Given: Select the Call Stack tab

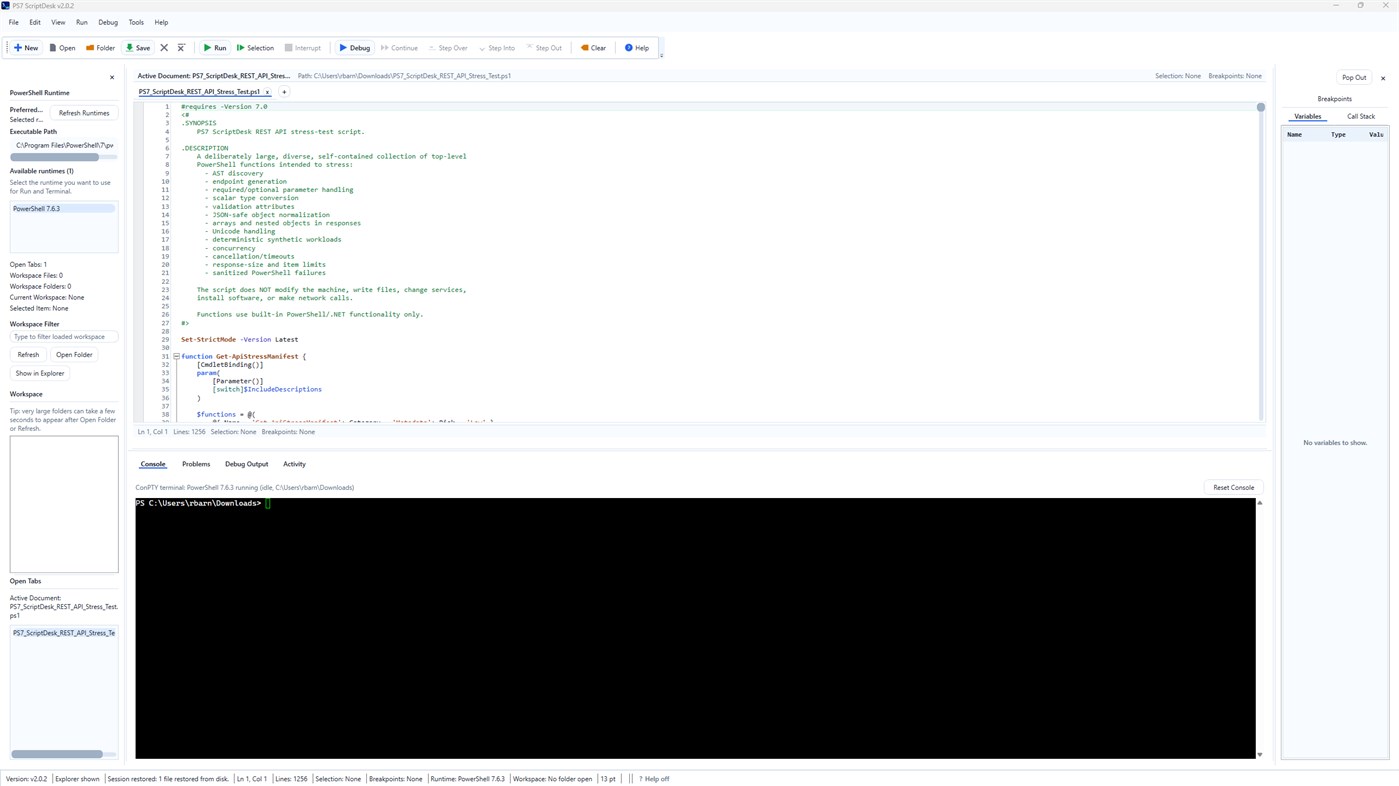Looking at the screenshot, I should pyautogui.click(x=1361, y=116).
